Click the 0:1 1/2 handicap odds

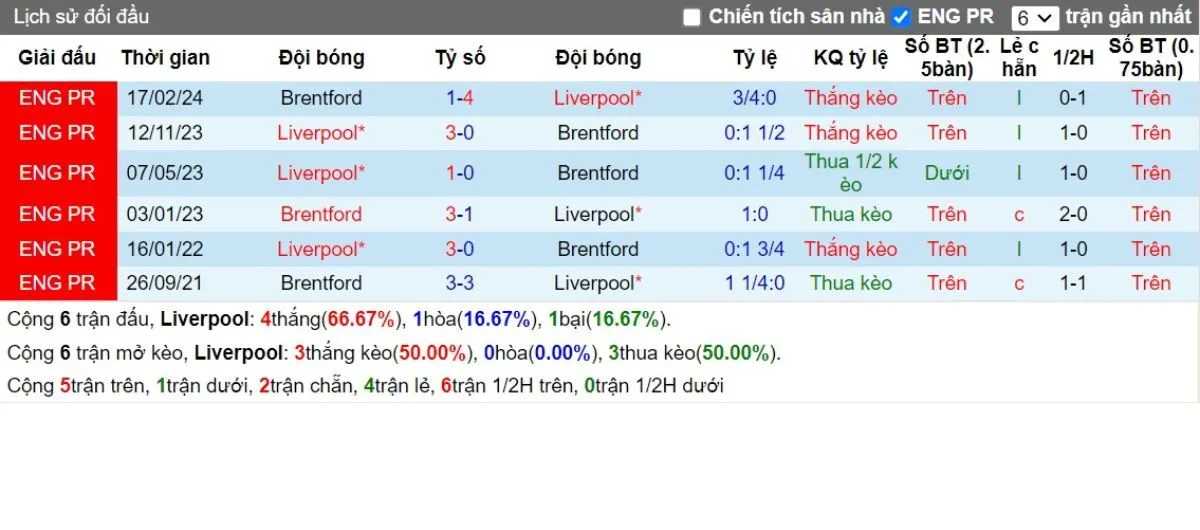(755, 133)
